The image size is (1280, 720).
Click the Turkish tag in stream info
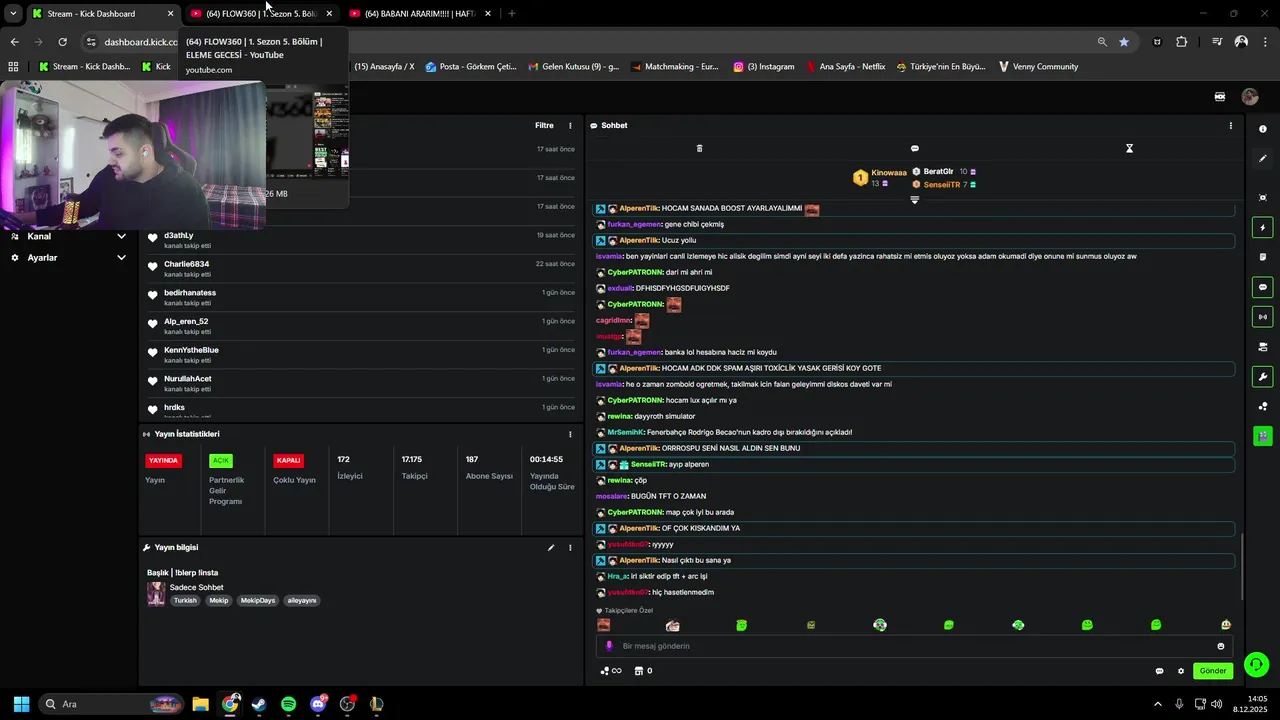tap(185, 600)
